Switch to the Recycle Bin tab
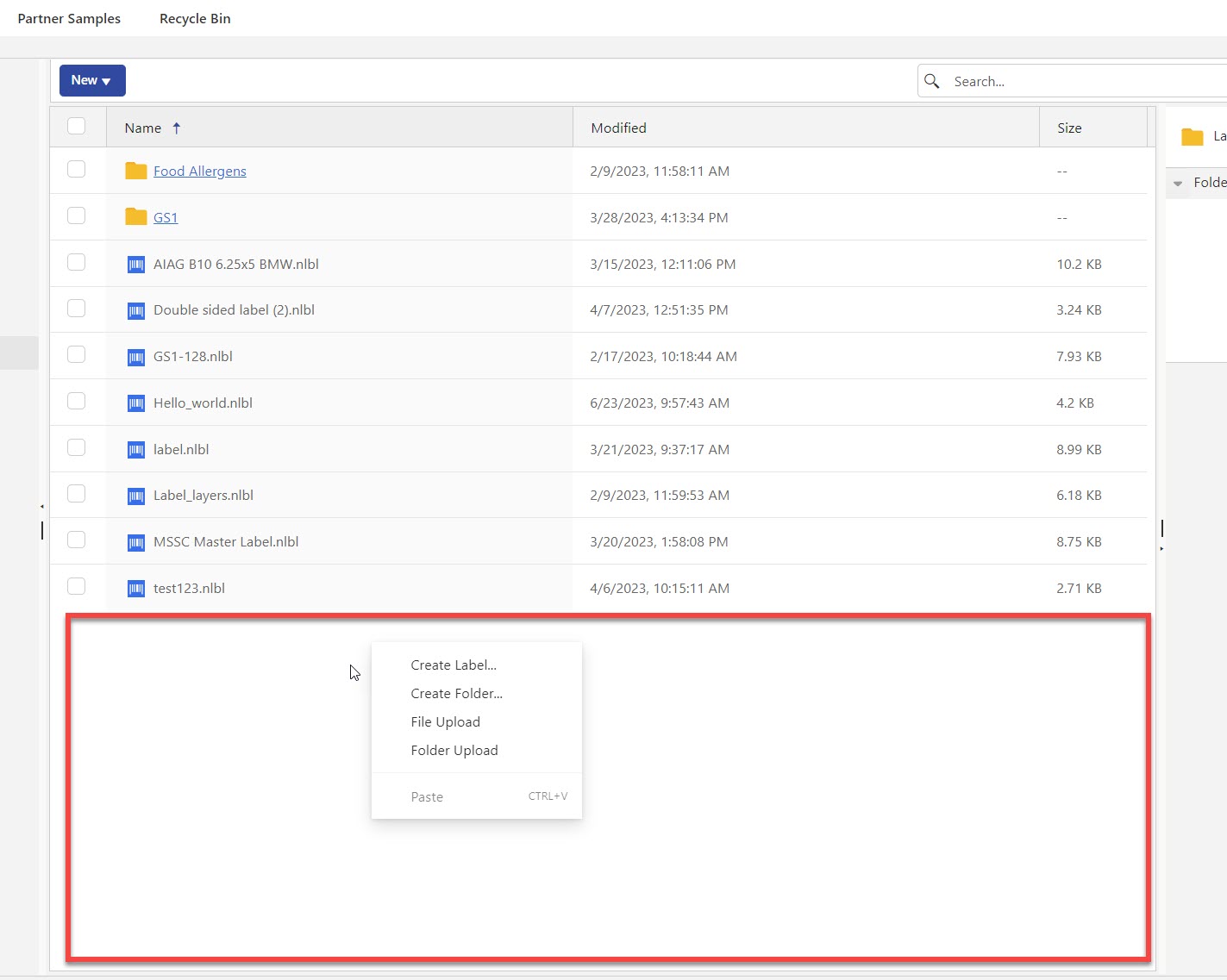 pyautogui.click(x=195, y=18)
